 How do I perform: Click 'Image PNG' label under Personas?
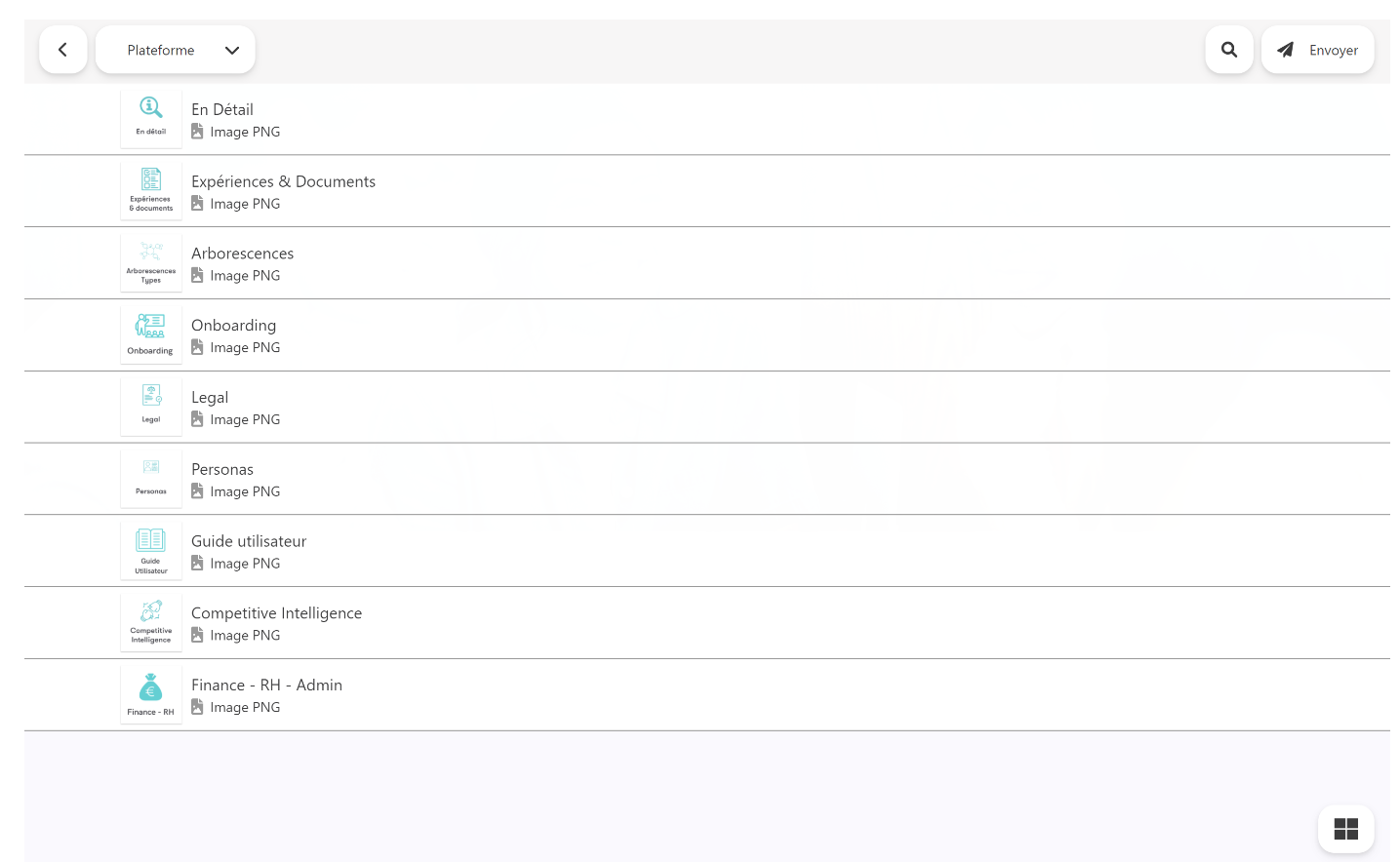245,491
